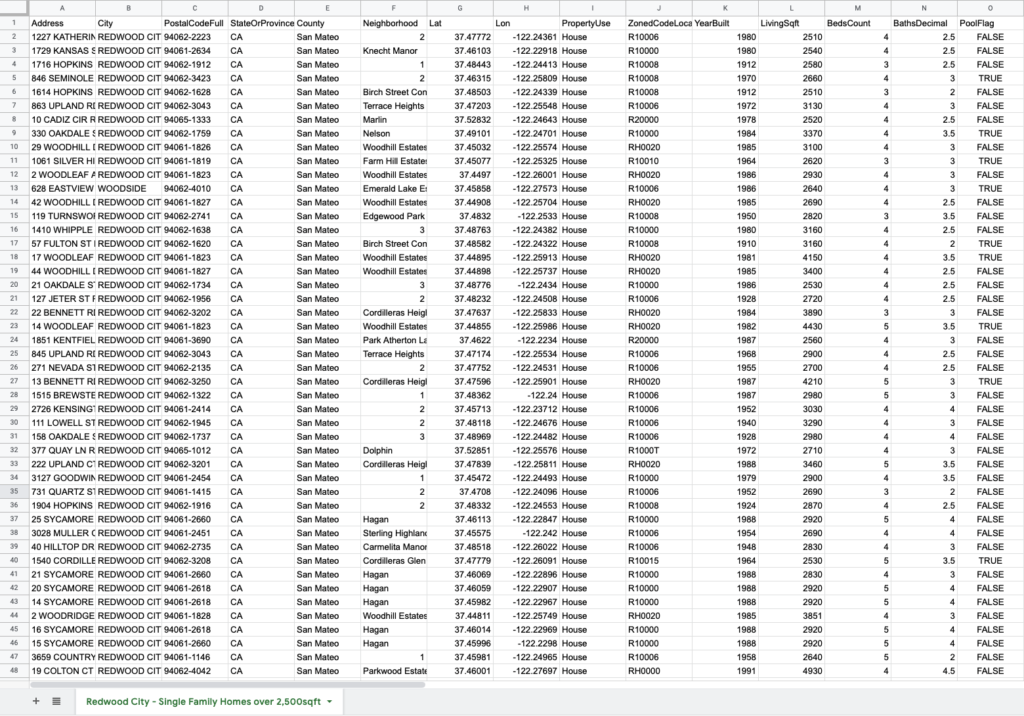Select zoning code cell "R10015"
1024x716 pixels.
tap(659, 561)
